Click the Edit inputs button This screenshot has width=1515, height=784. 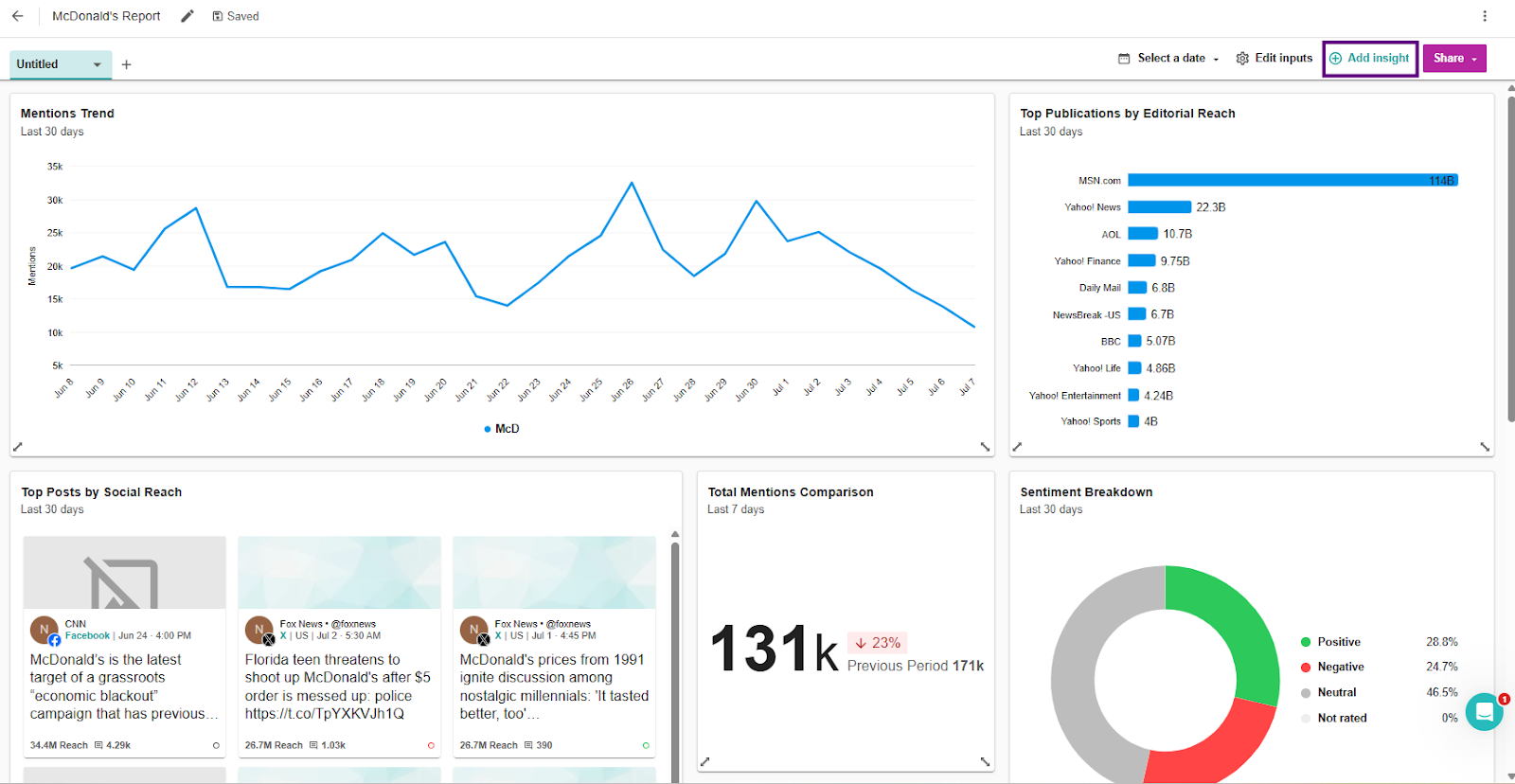1274,58
